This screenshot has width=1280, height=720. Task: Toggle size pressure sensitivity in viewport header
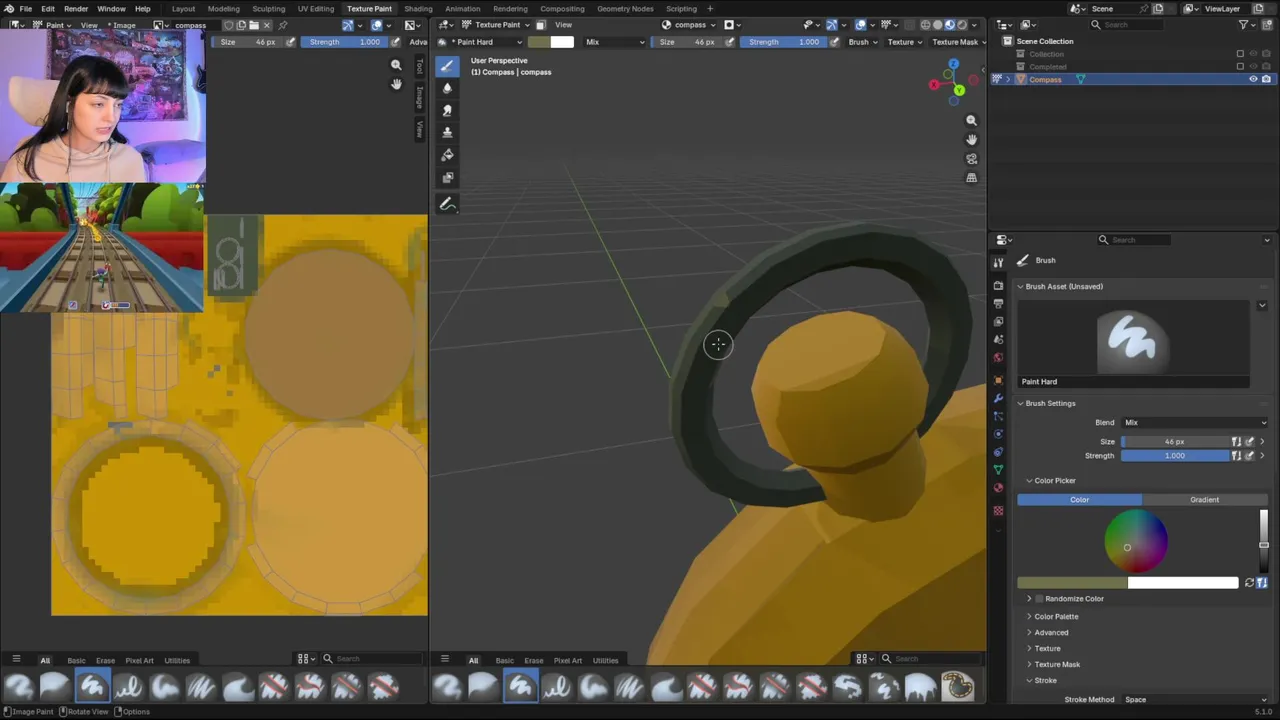(729, 42)
